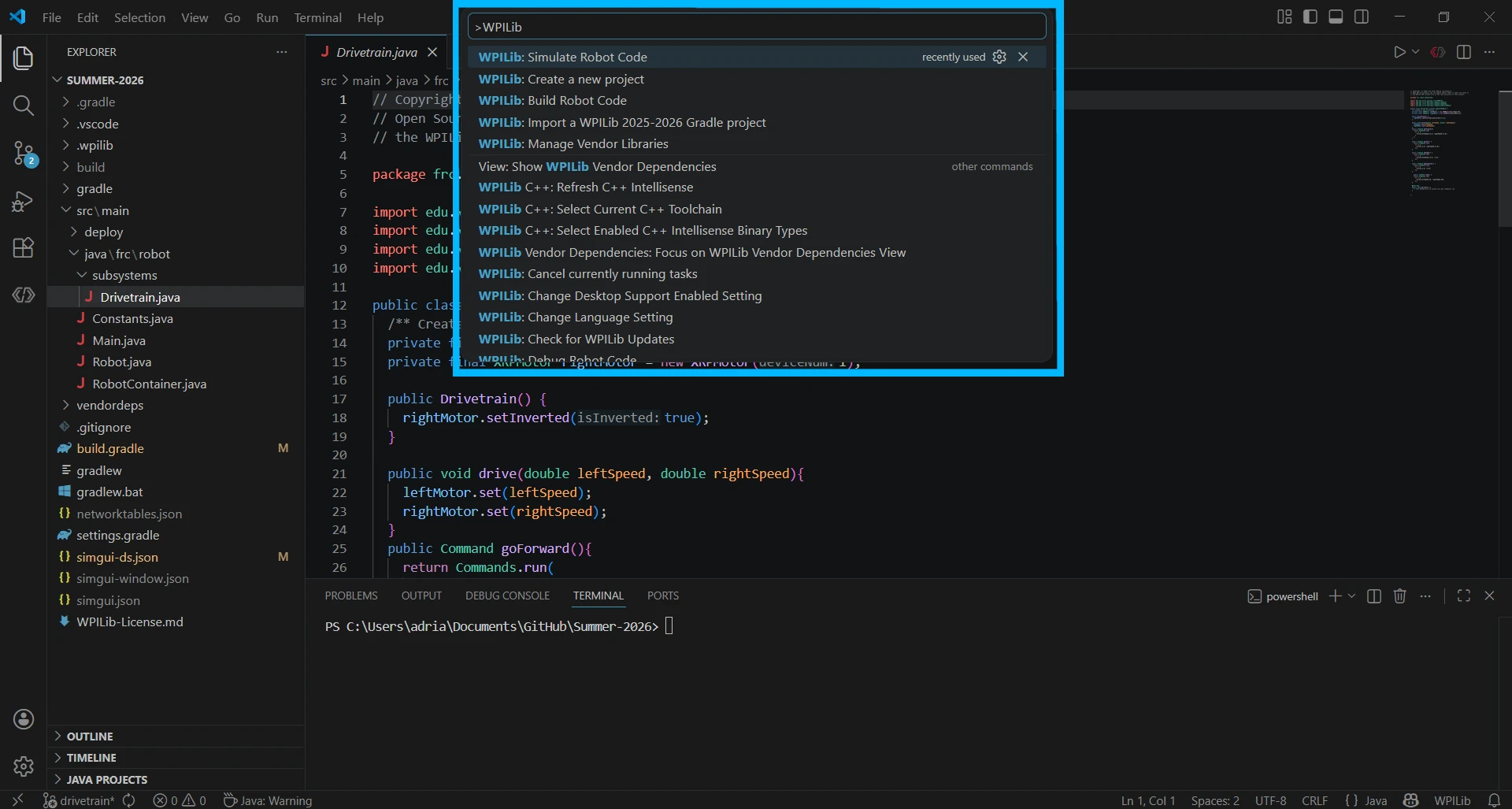
Task: Expand the TIMELINE section
Action: pos(91,757)
